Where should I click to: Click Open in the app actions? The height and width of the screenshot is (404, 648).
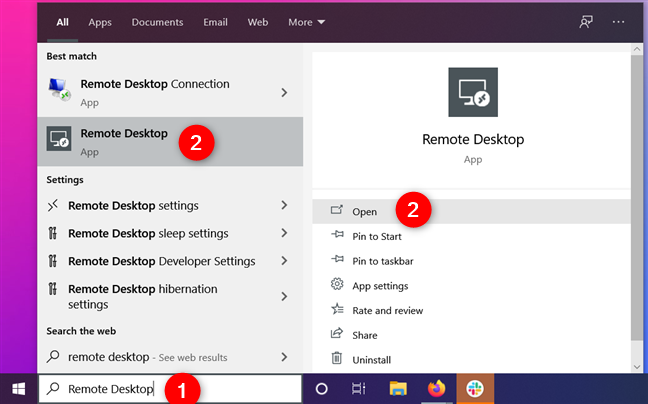click(x=472, y=212)
